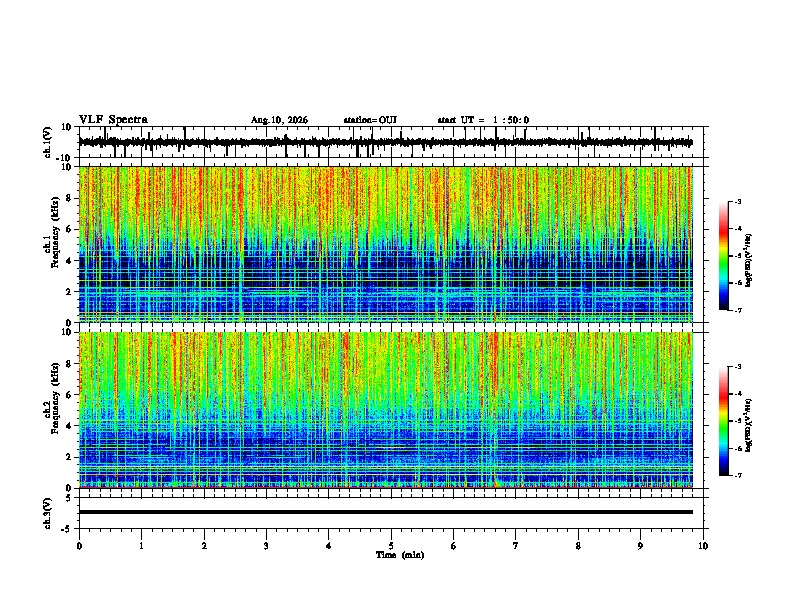Viewport: 792px width, 612px height.
Task: Click the ch.3 flat black trace line
Action: coord(385,512)
